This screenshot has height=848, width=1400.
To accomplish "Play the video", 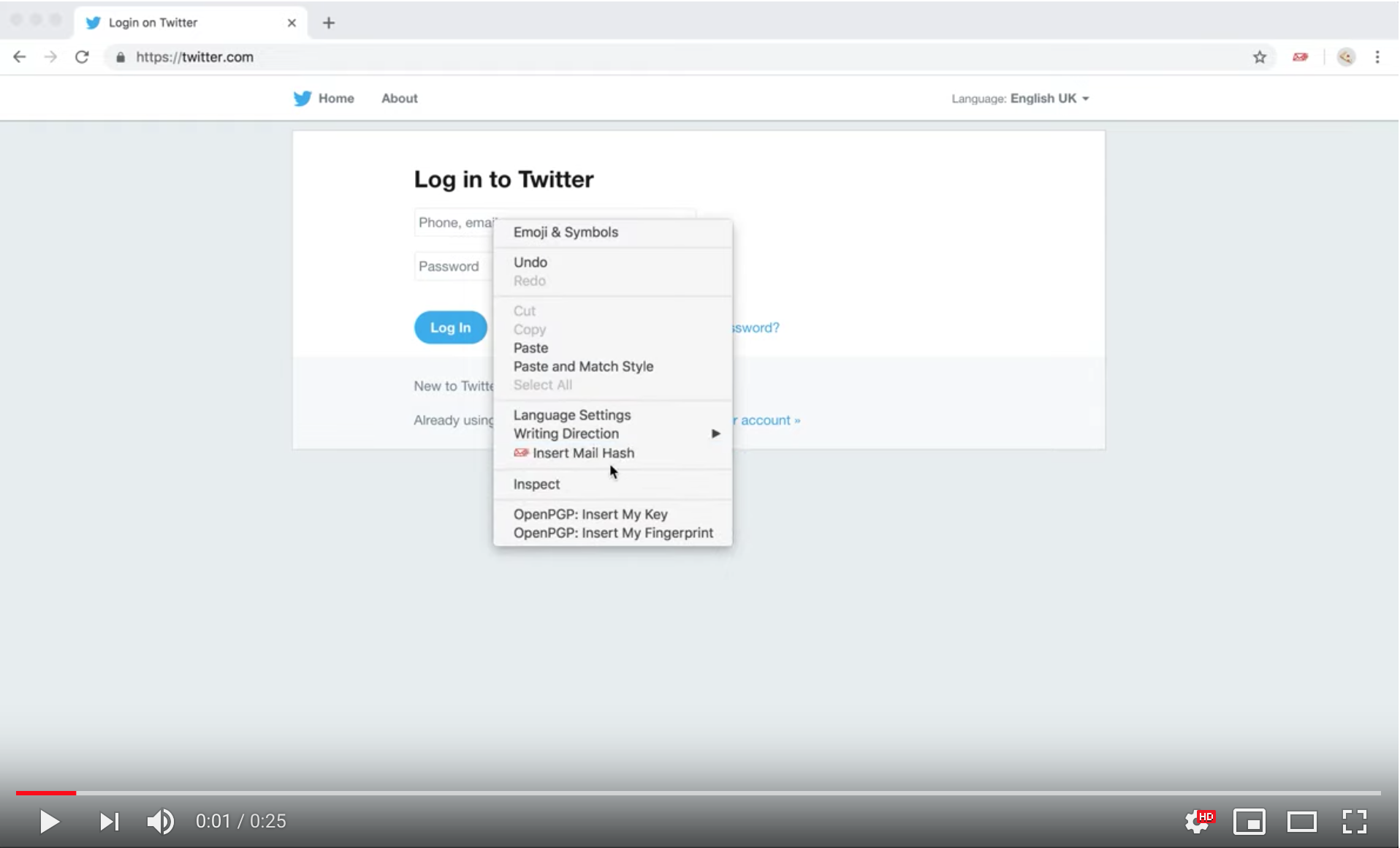I will pos(49,822).
